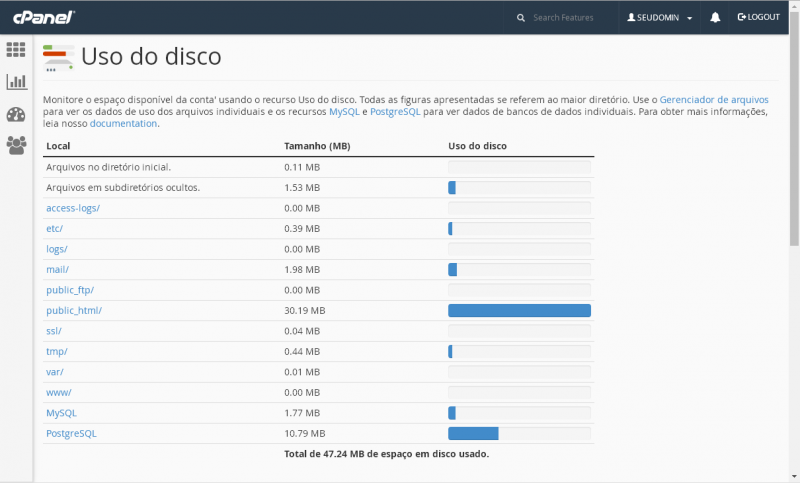Open the tmp/ directory link
Image resolution: width=800 pixels, height=483 pixels.
coord(57,351)
